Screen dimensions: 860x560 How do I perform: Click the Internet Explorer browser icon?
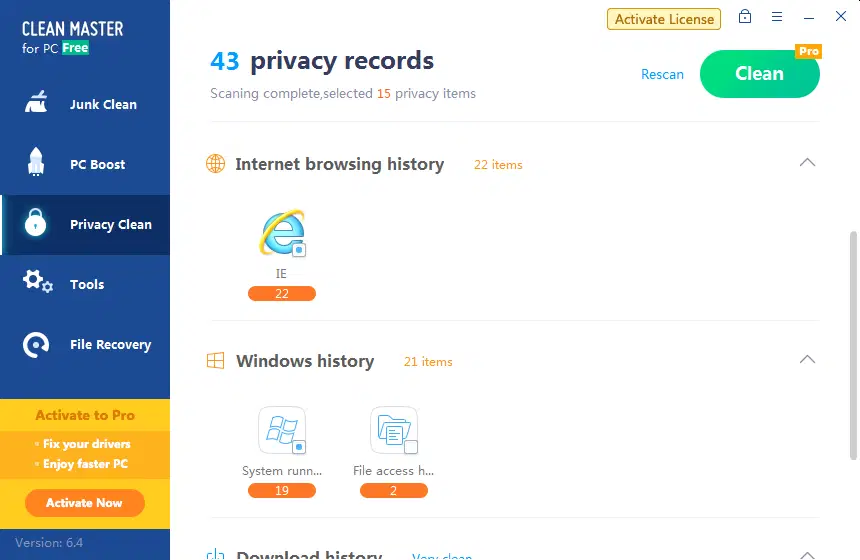(x=280, y=234)
